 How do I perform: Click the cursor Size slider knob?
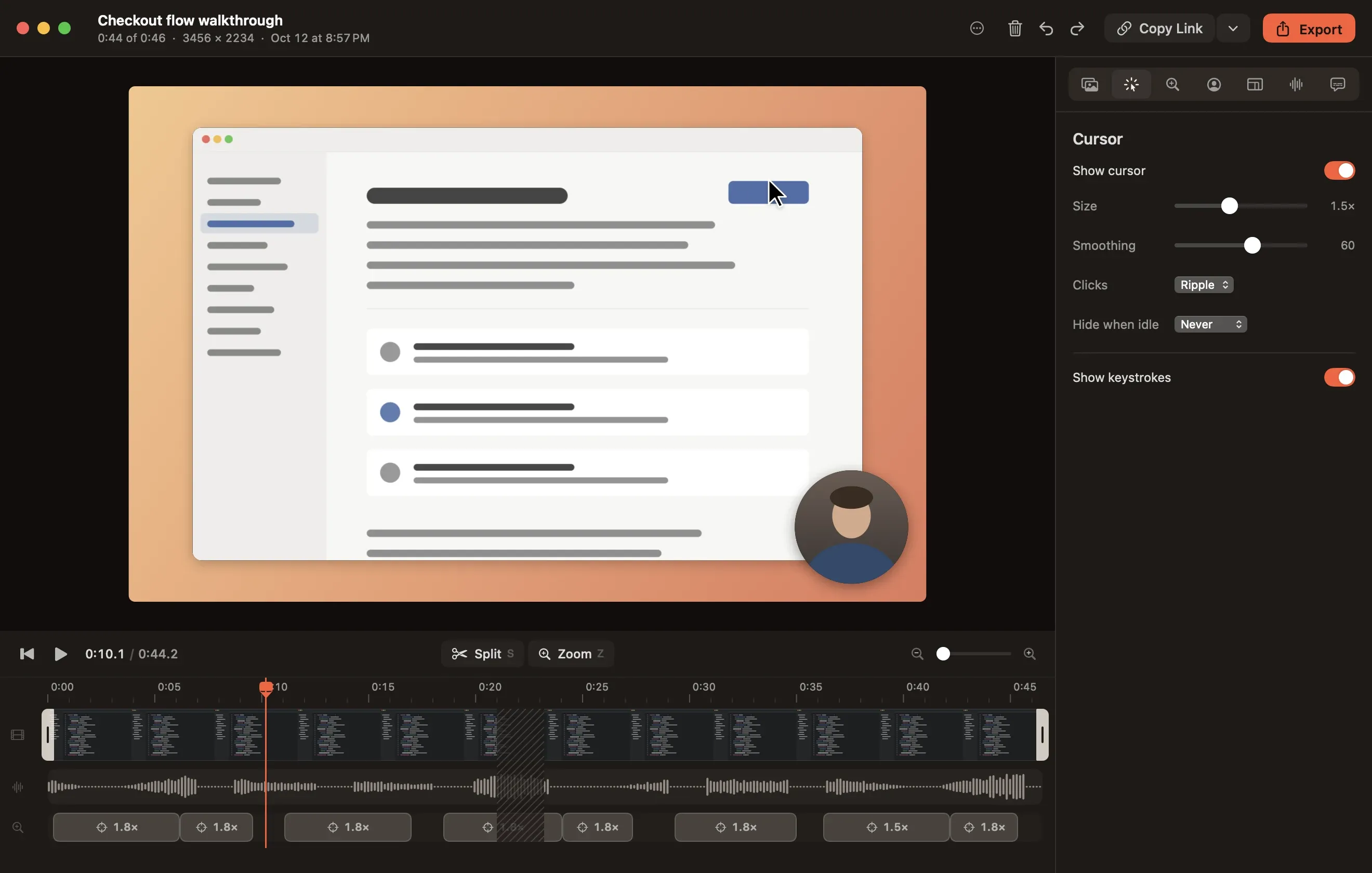1229,206
